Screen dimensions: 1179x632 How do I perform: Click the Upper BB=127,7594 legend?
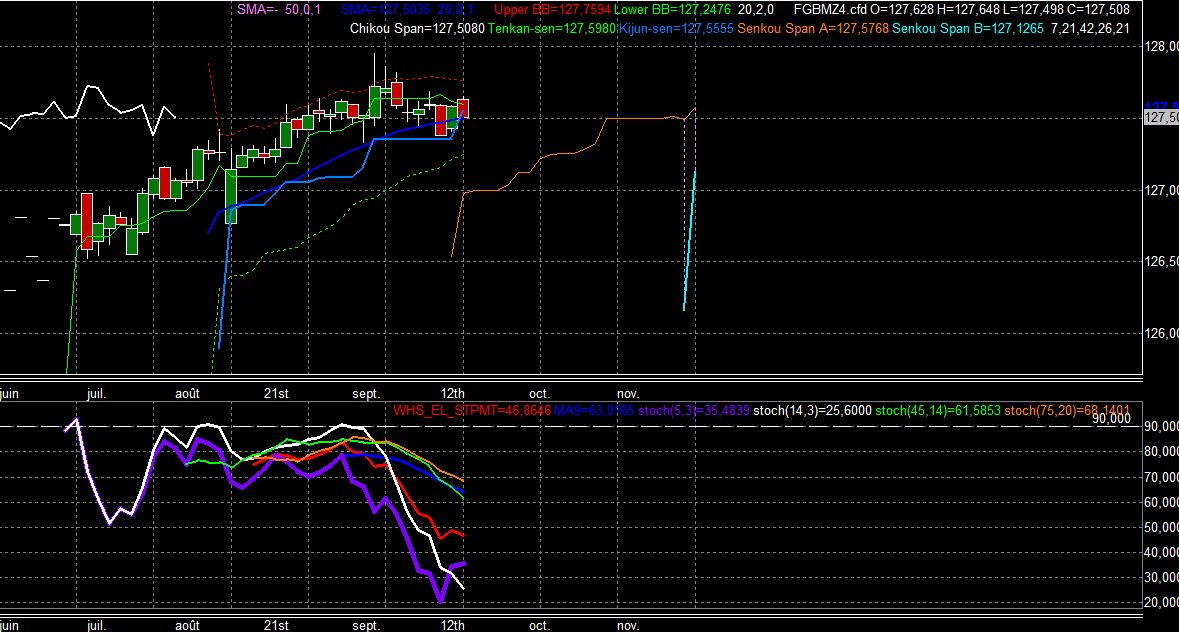coord(552,10)
